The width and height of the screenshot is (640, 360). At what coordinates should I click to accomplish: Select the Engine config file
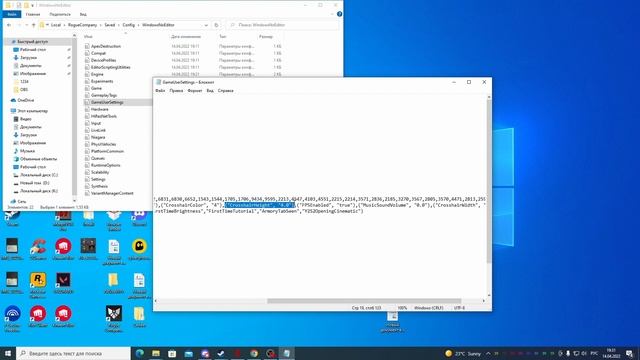(x=97, y=74)
